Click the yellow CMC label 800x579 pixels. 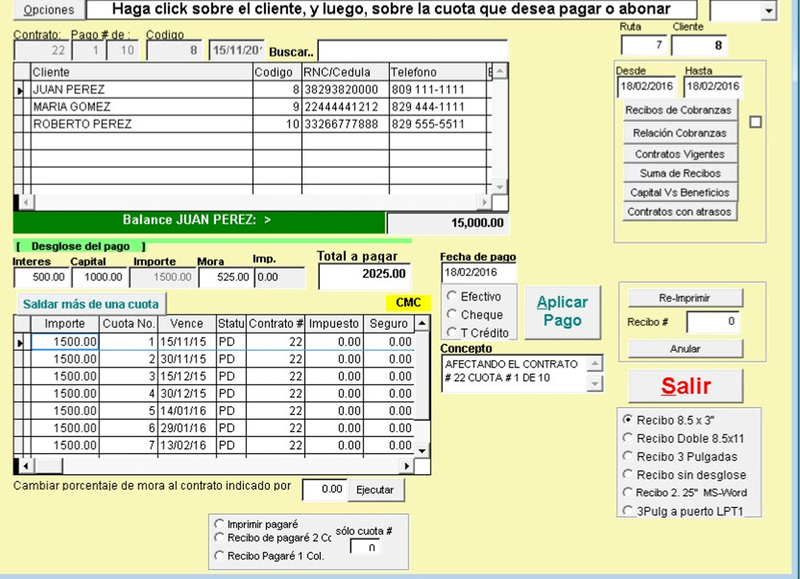[x=408, y=303]
